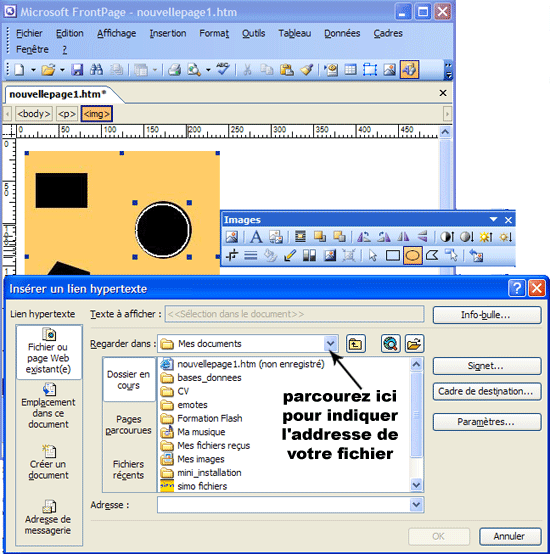This screenshot has width=550, height=554.
Task: Save the page with the floppy disk icon
Action: 77,70
